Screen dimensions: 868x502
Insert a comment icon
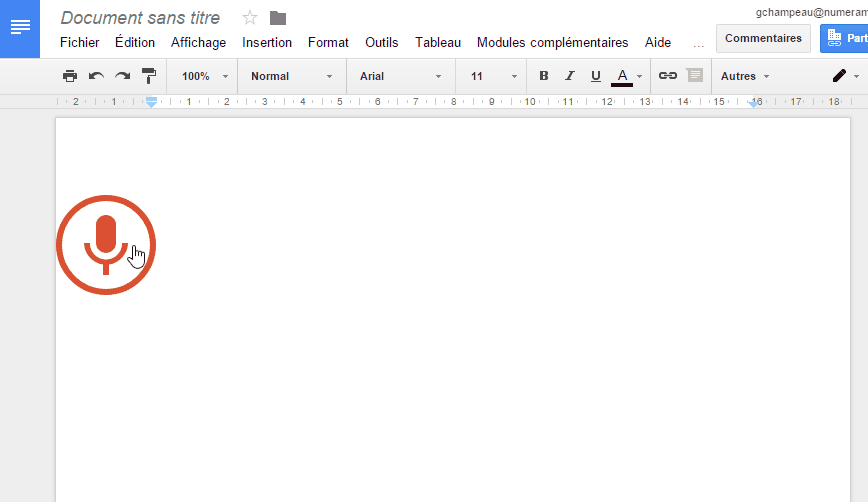tap(694, 75)
